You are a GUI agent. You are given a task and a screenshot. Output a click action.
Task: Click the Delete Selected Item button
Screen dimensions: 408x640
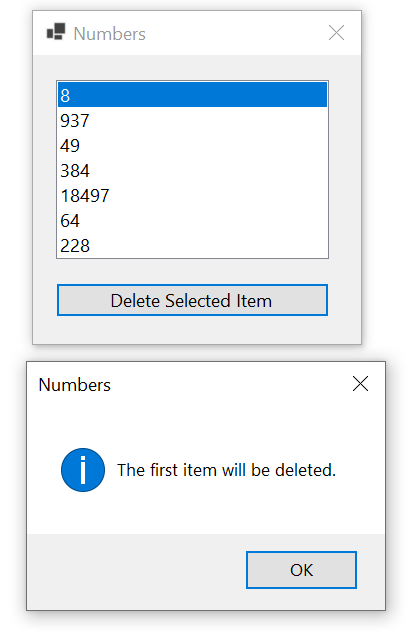[192, 300]
